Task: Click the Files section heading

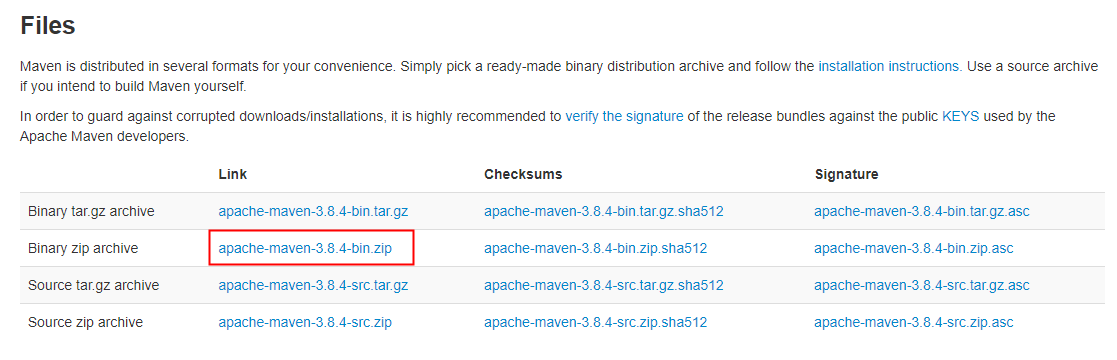Action: pyautogui.click(x=48, y=26)
